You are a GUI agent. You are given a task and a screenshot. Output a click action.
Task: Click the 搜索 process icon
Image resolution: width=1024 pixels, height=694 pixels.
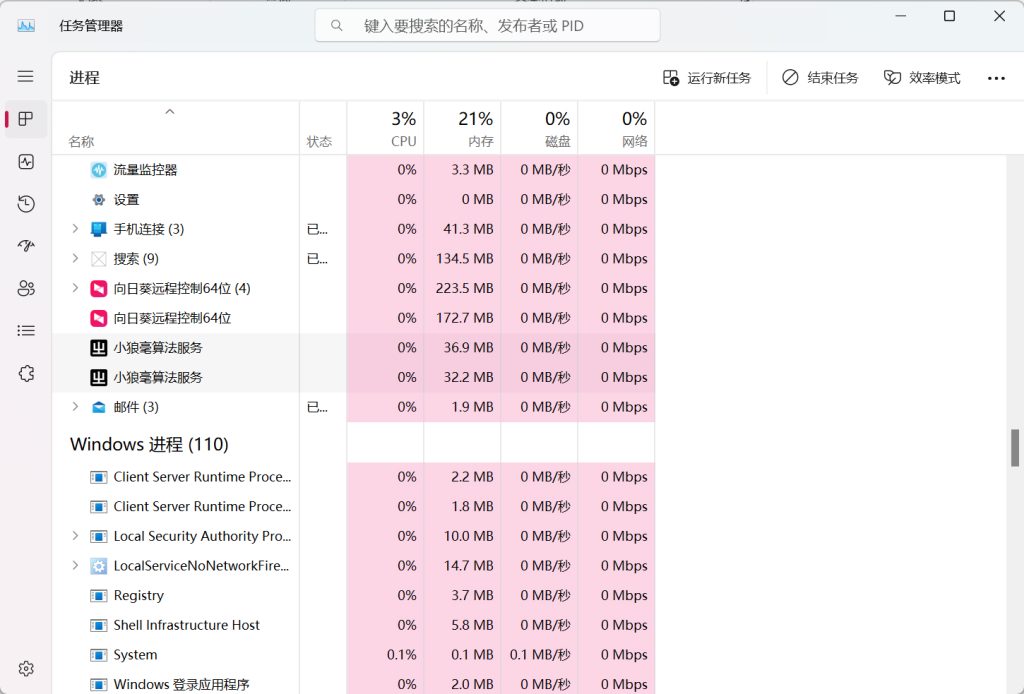click(99, 259)
